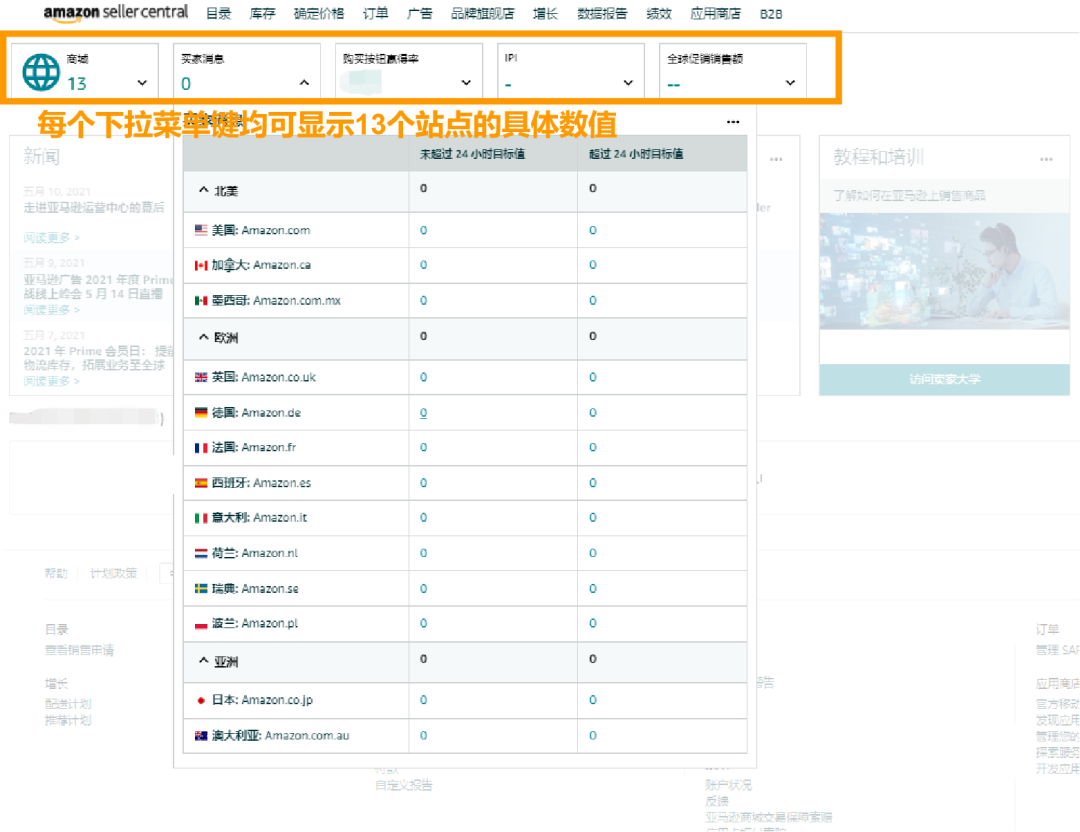Open the 品牌旗舰店 menu

point(482,14)
